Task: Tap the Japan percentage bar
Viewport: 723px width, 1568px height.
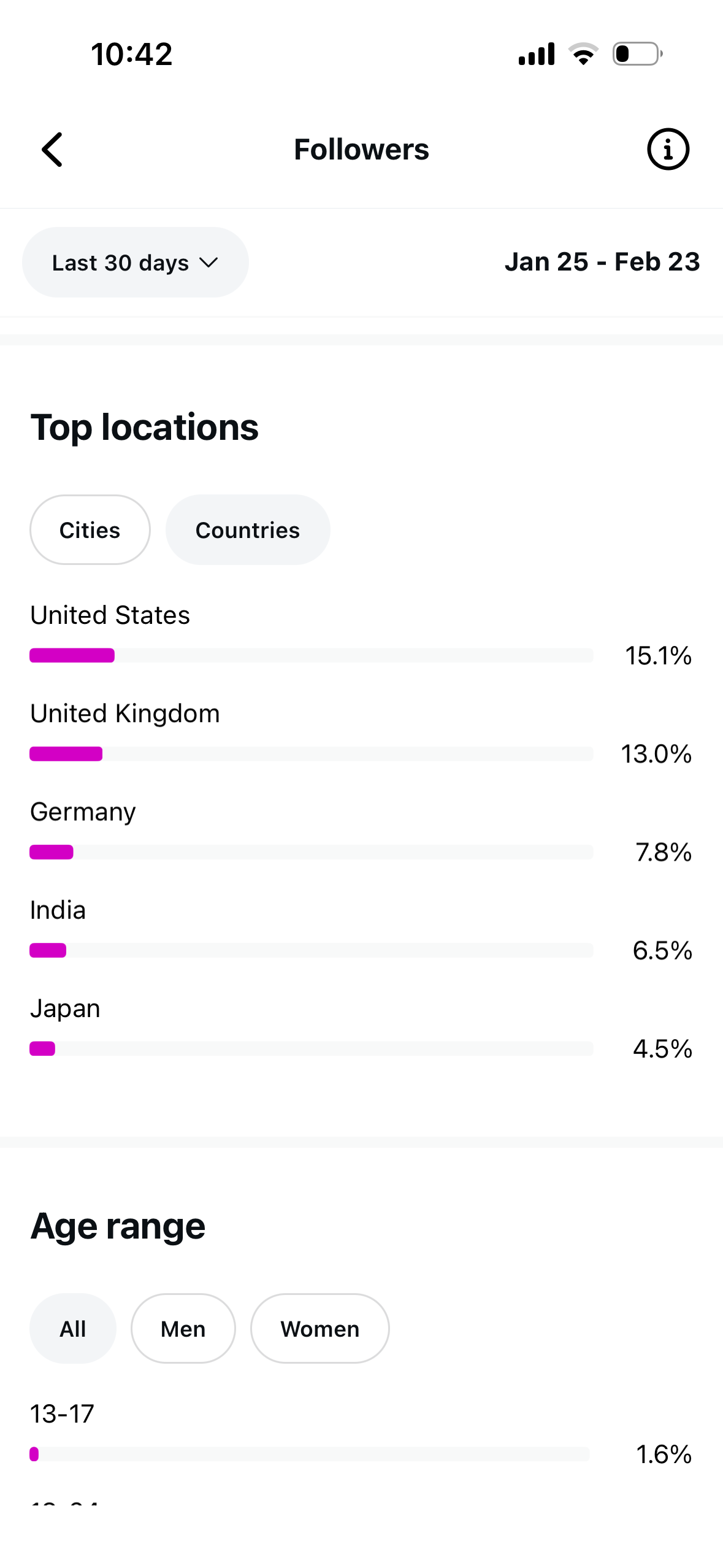Action: coord(312,1049)
